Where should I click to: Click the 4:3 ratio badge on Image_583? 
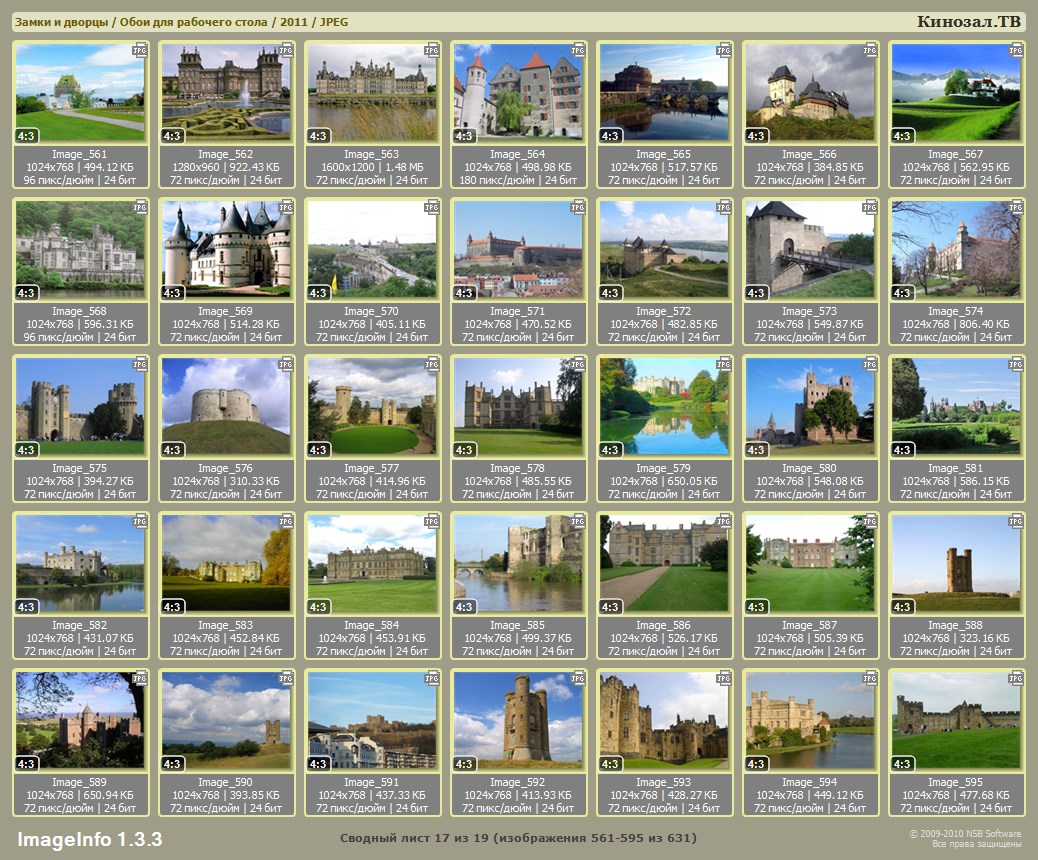tap(172, 606)
